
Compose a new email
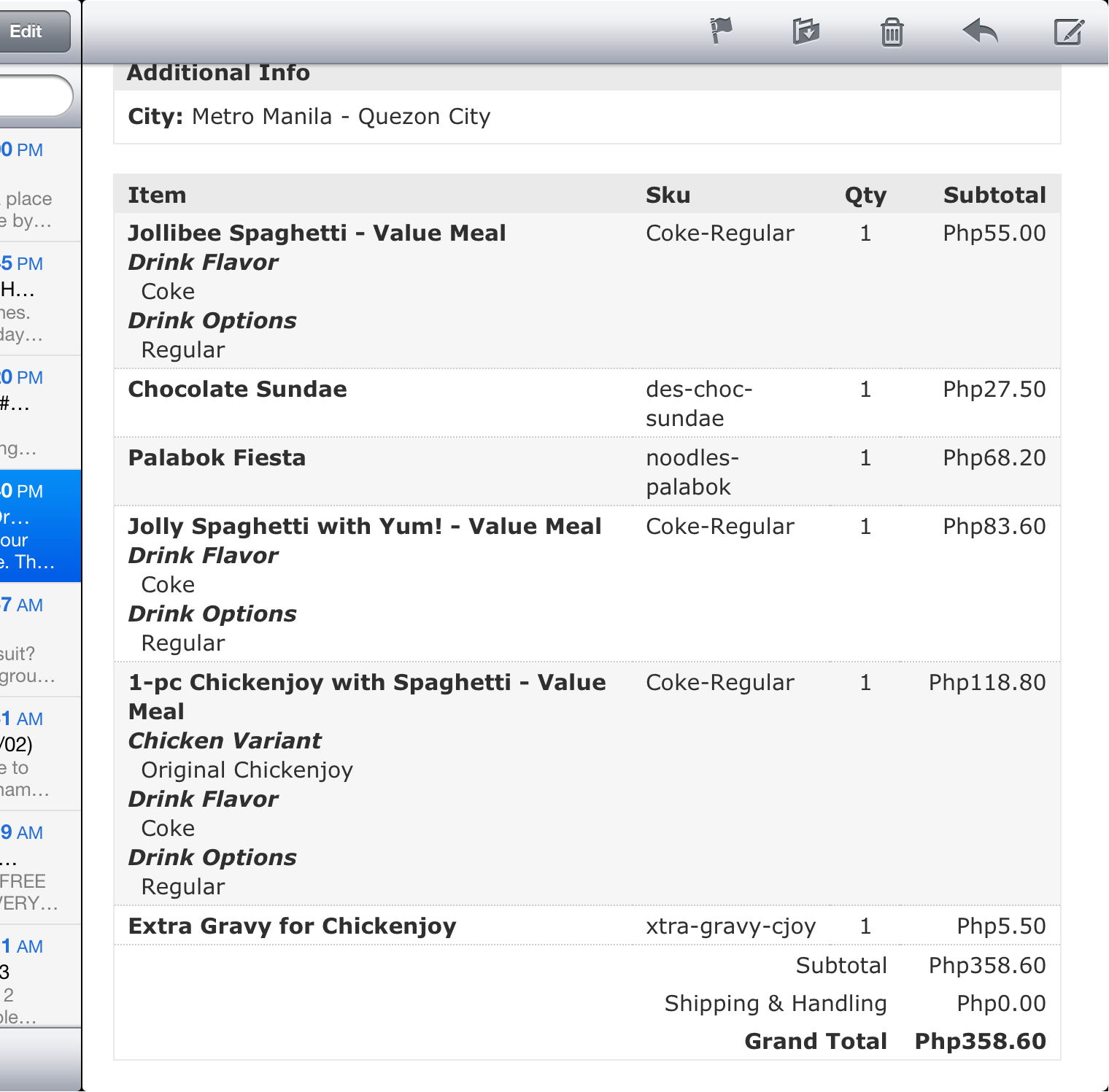click(1069, 31)
